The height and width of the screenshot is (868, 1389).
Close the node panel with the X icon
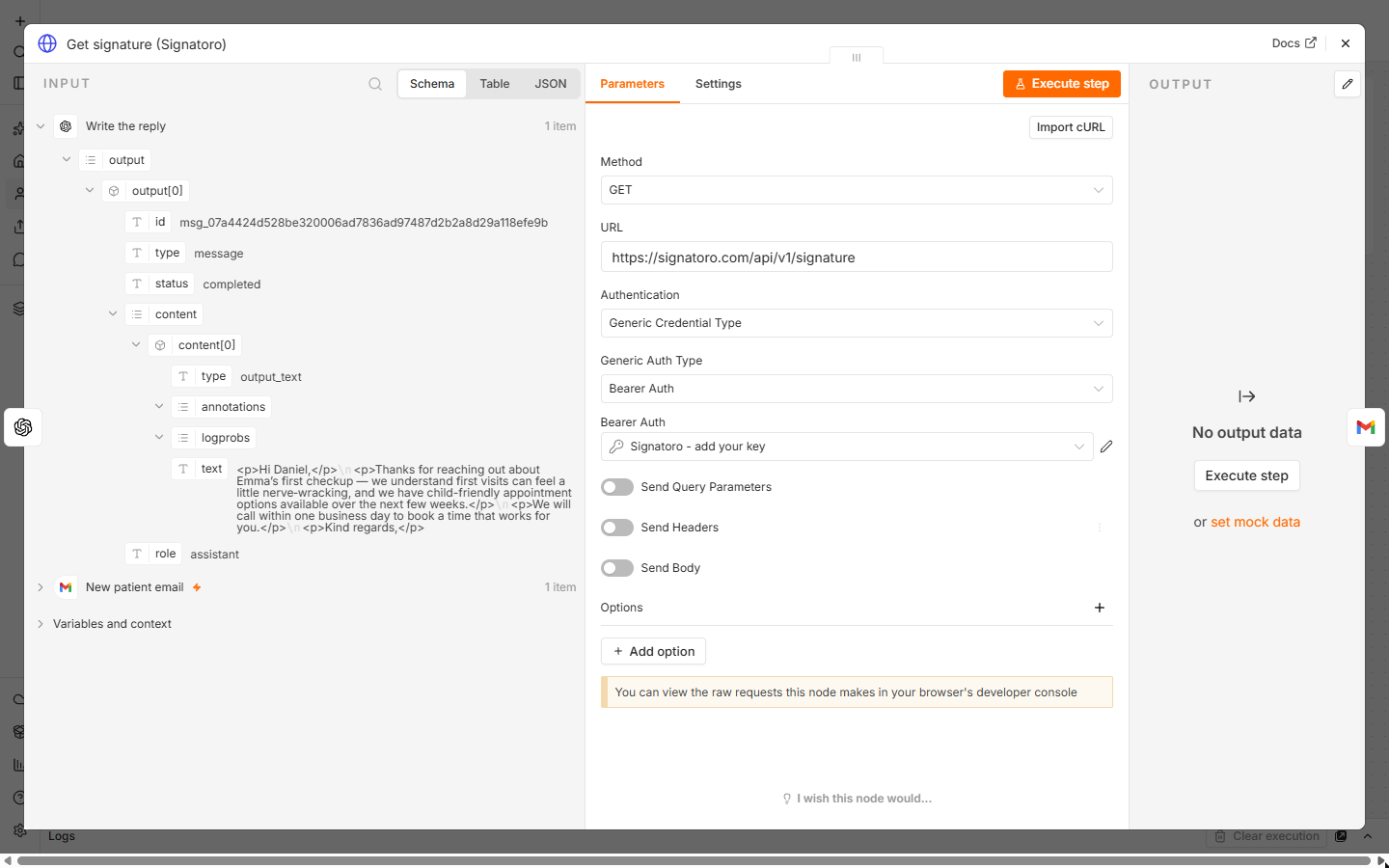coord(1345,44)
